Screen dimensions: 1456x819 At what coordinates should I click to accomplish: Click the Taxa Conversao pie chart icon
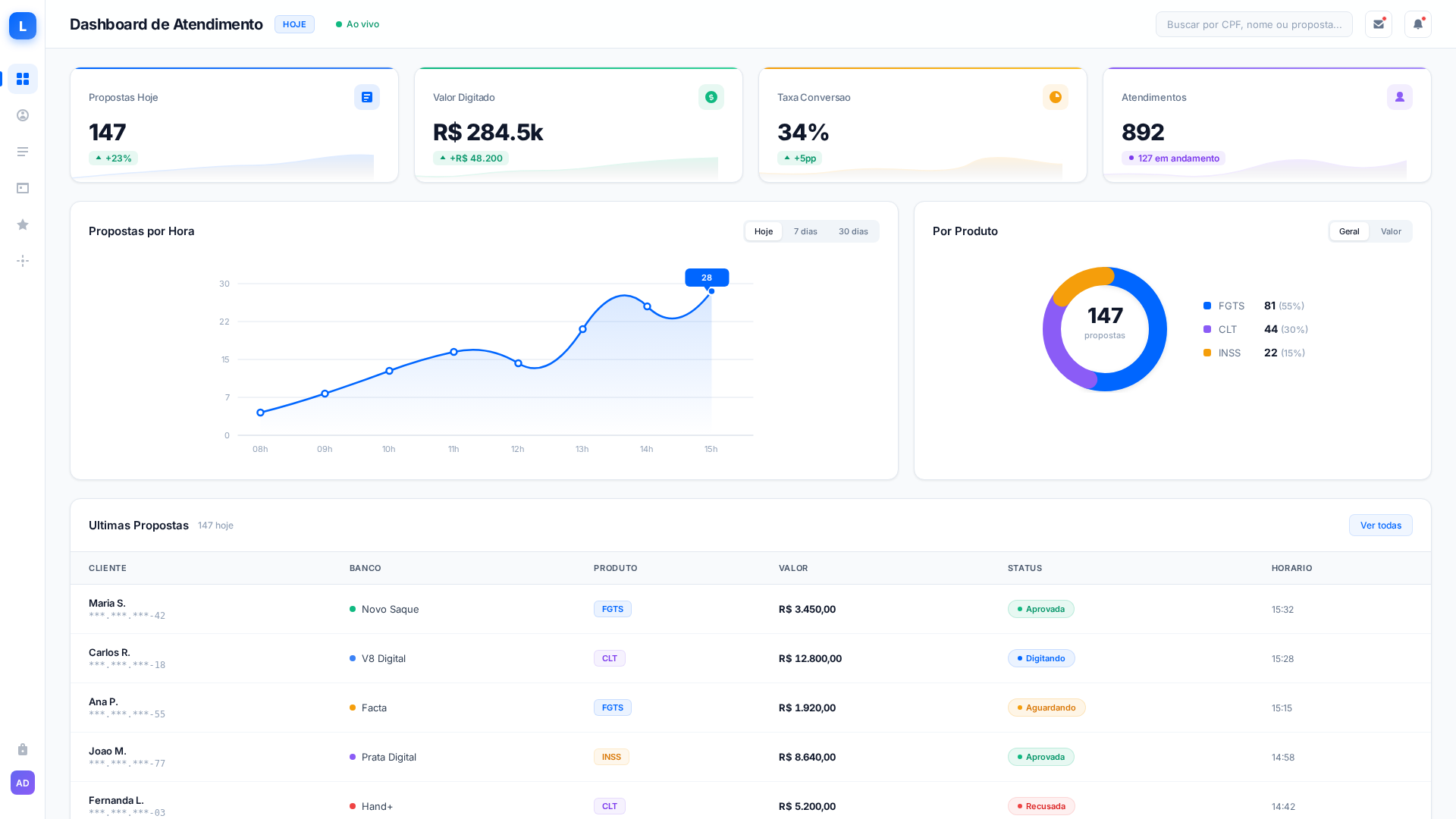coord(1055,97)
